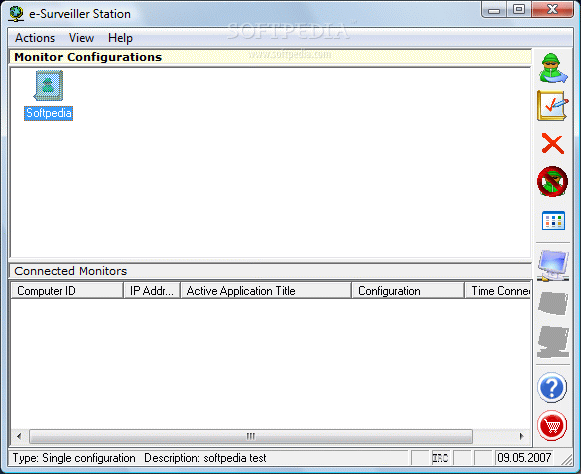The width and height of the screenshot is (581, 474).
Task: Click the left arrow of the horizontal scrollbar
Action: coord(19,436)
